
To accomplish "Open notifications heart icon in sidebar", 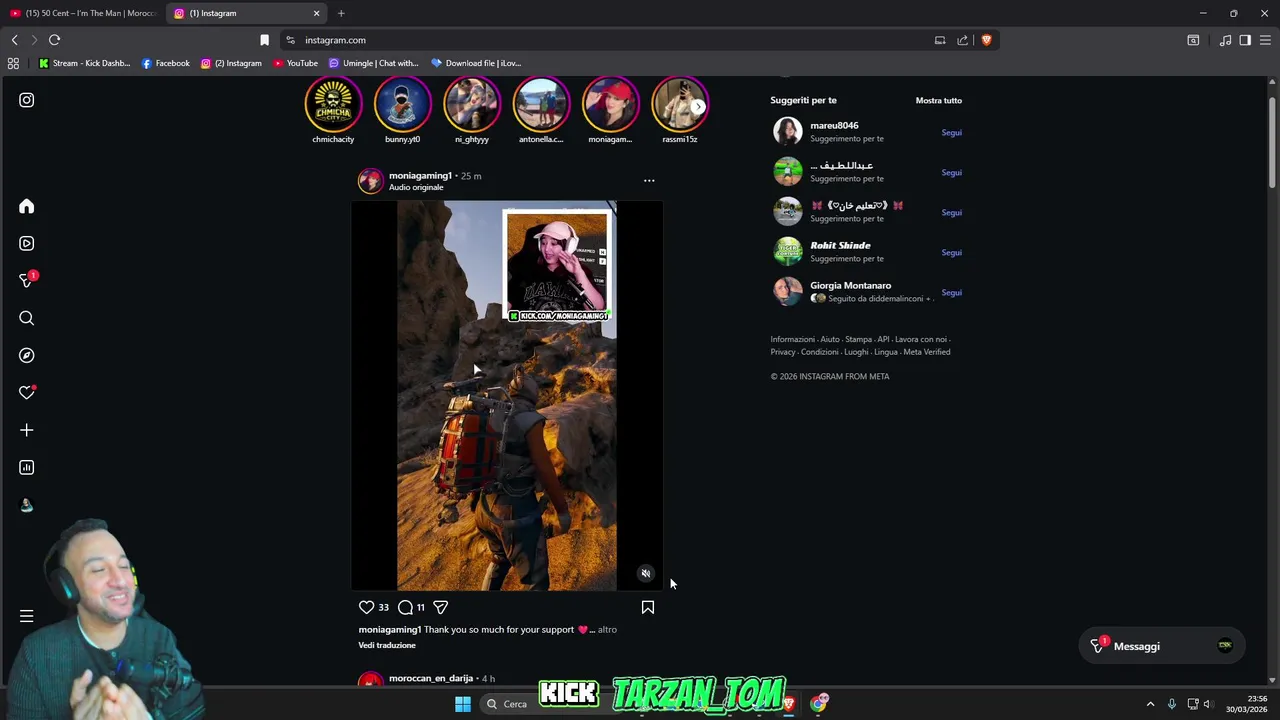I will (27, 393).
